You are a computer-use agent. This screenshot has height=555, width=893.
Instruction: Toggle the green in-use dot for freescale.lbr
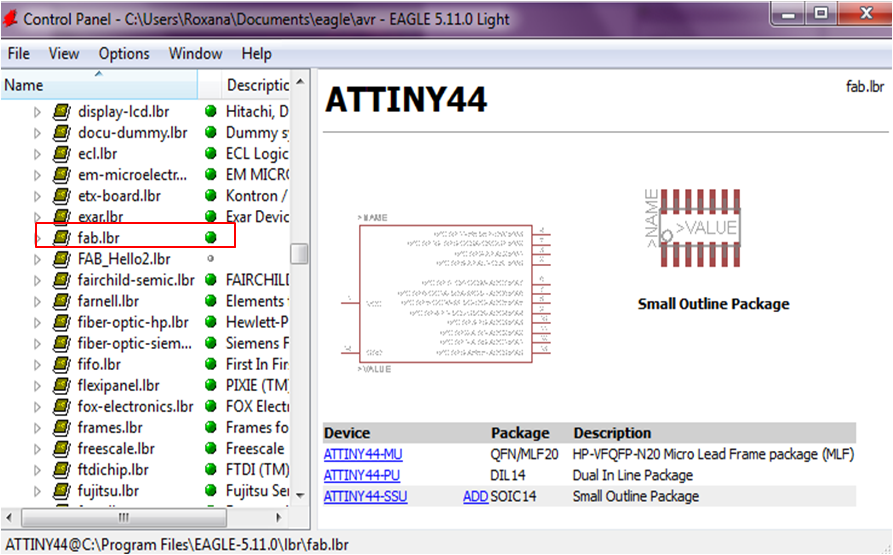tap(211, 448)
